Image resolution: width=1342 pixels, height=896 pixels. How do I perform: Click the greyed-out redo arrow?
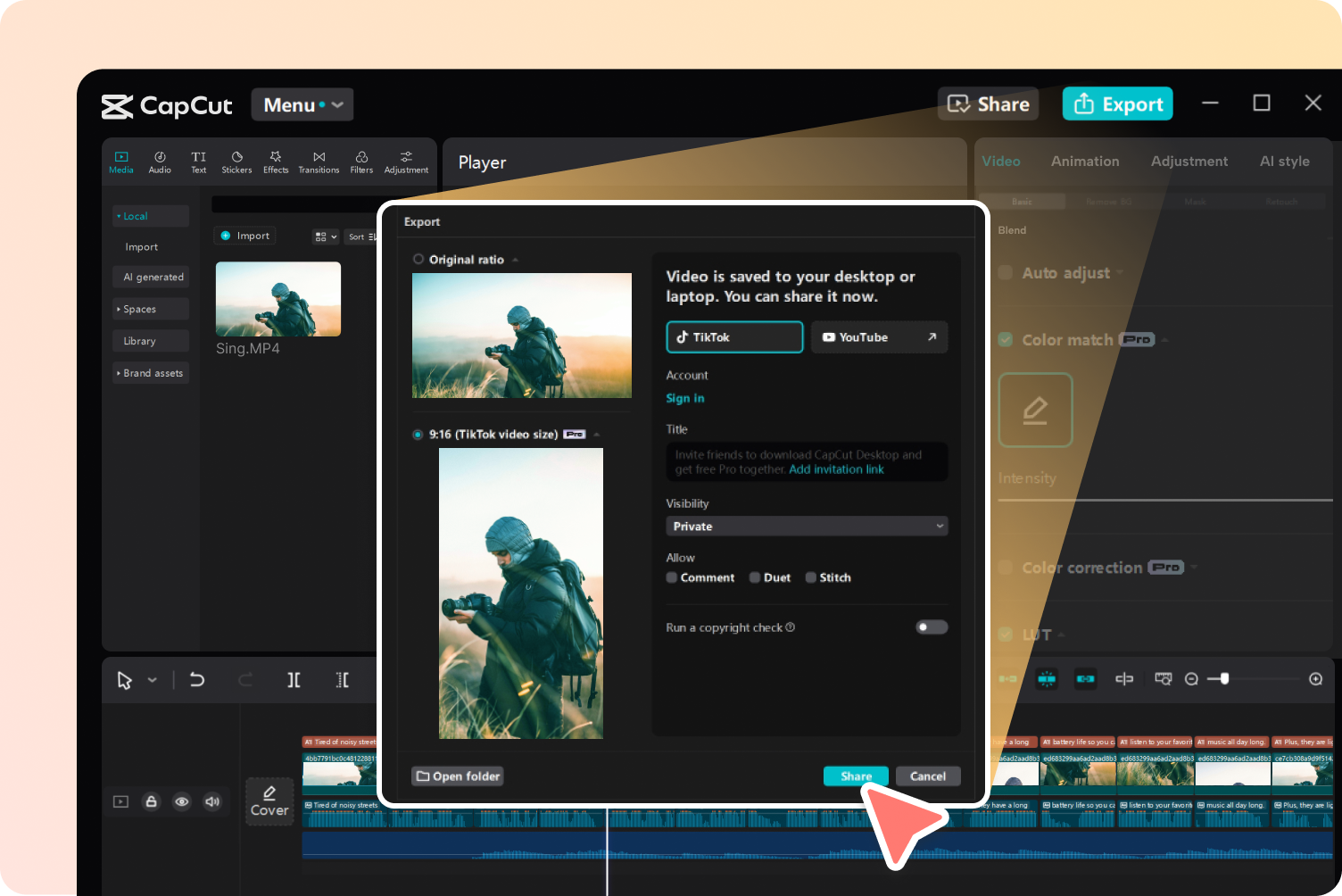point(245,680)
